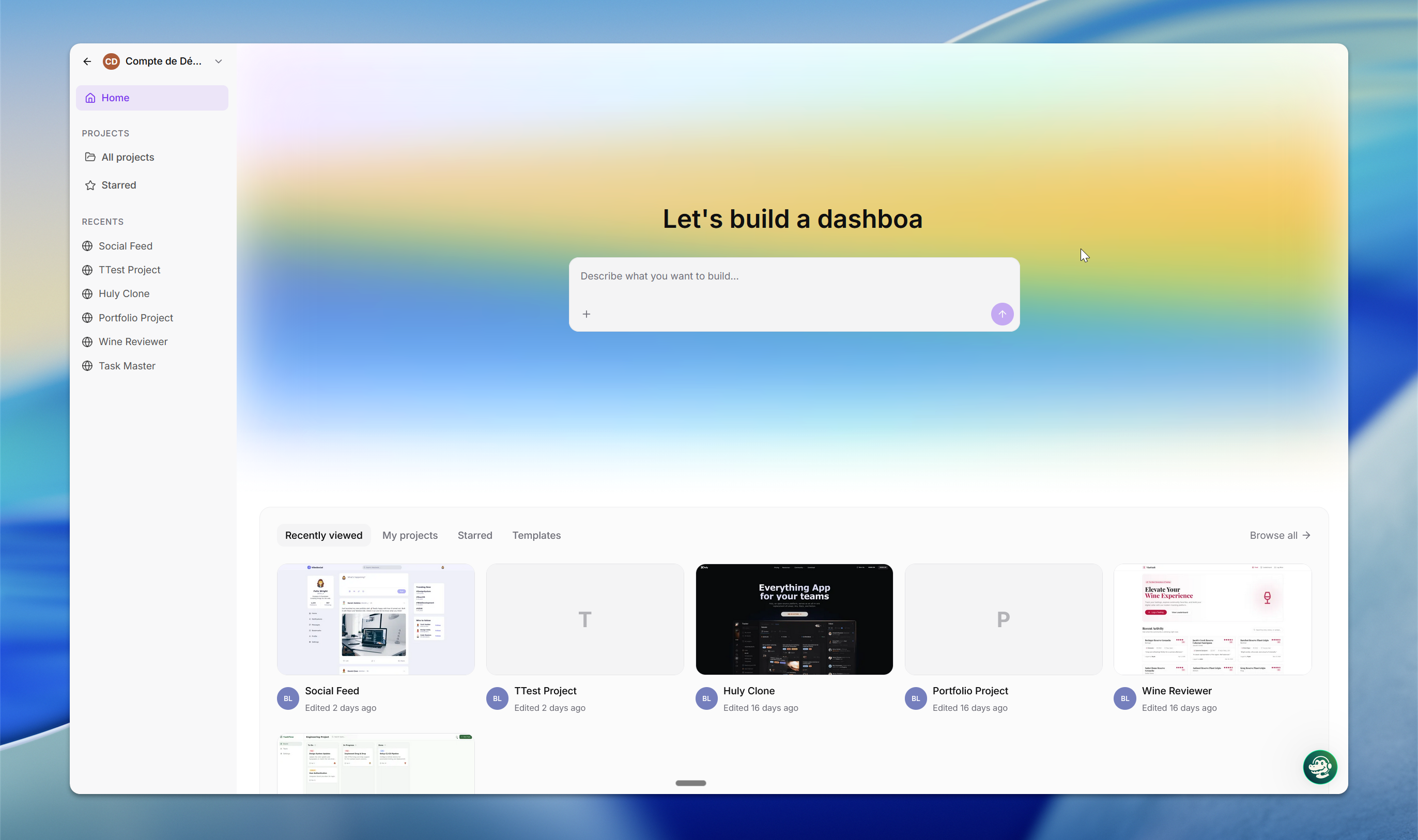Select the Recently viewed tab
The image size is (1418, 840).
coord(324,536)
